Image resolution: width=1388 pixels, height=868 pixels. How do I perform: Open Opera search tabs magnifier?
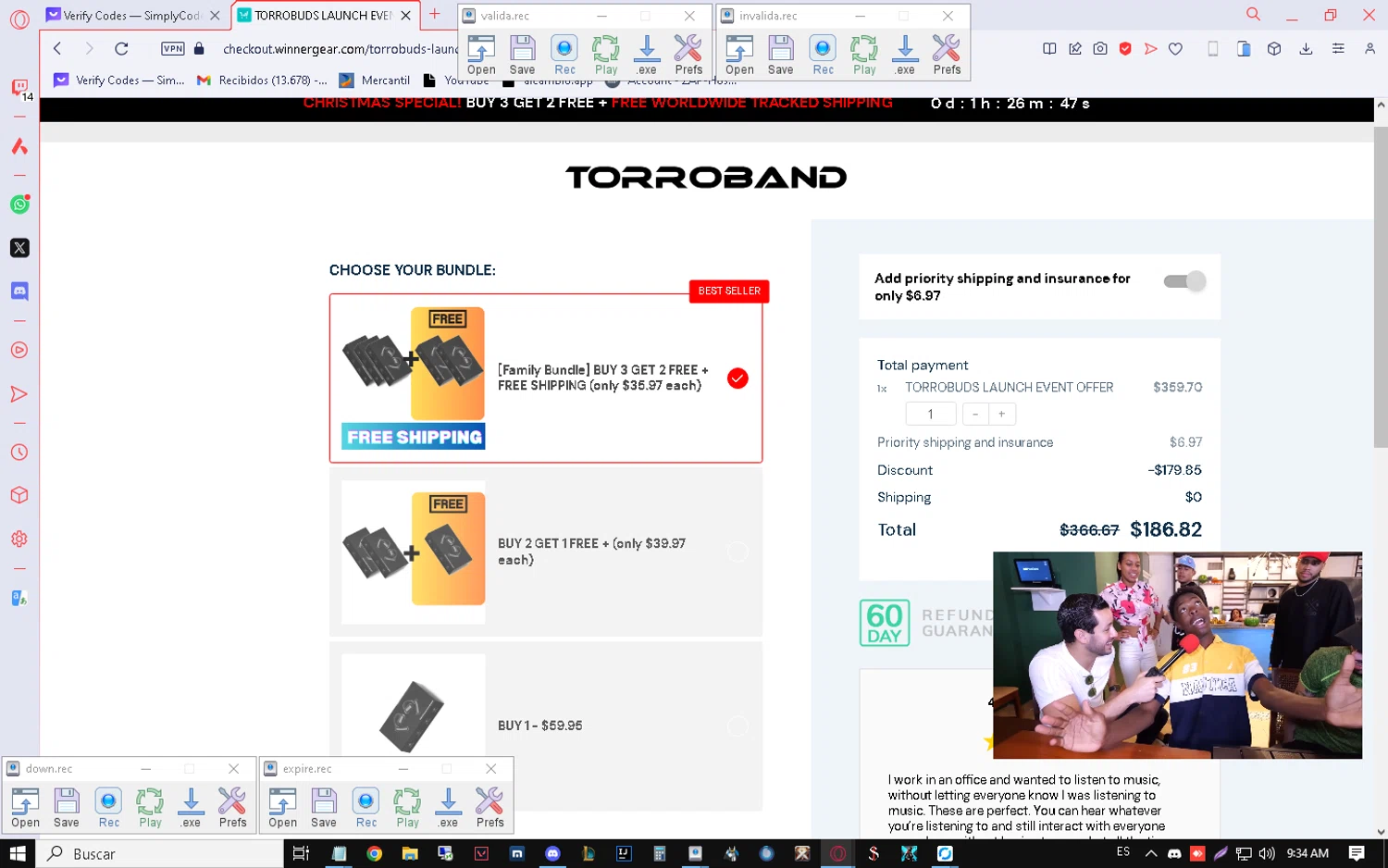(x=1253, y=15)
